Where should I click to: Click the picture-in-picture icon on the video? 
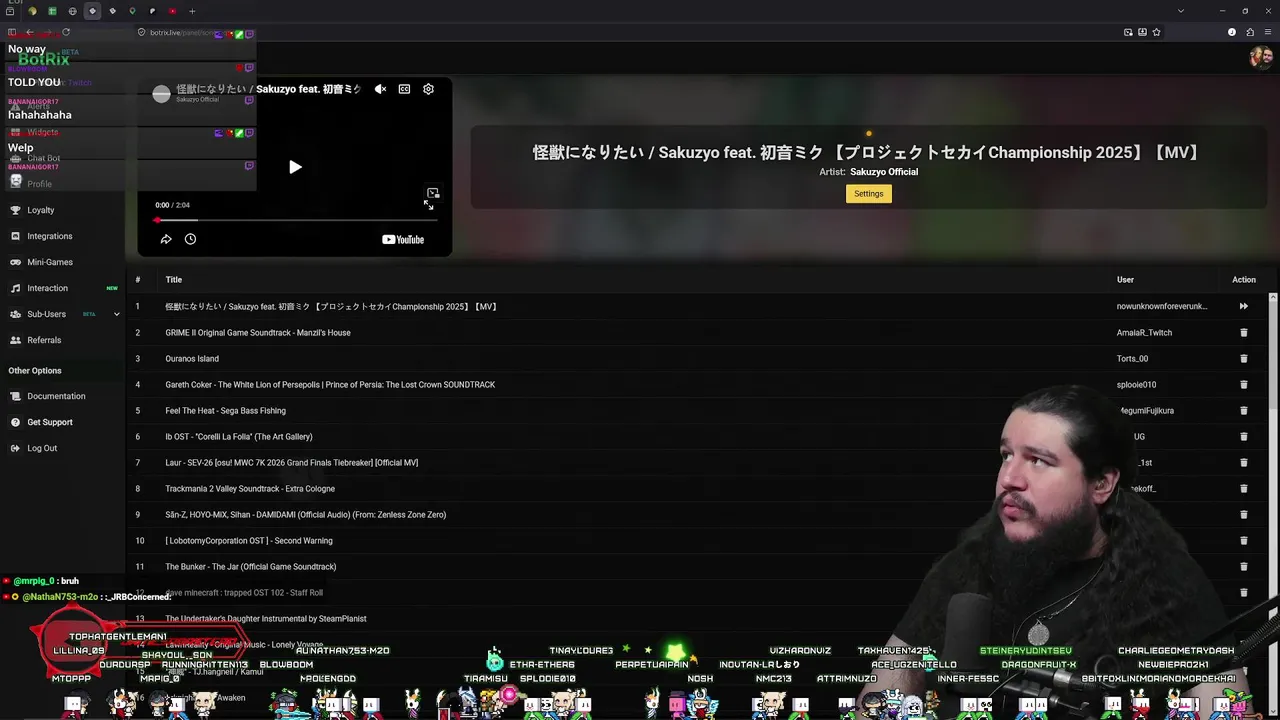tap(433, 192)
